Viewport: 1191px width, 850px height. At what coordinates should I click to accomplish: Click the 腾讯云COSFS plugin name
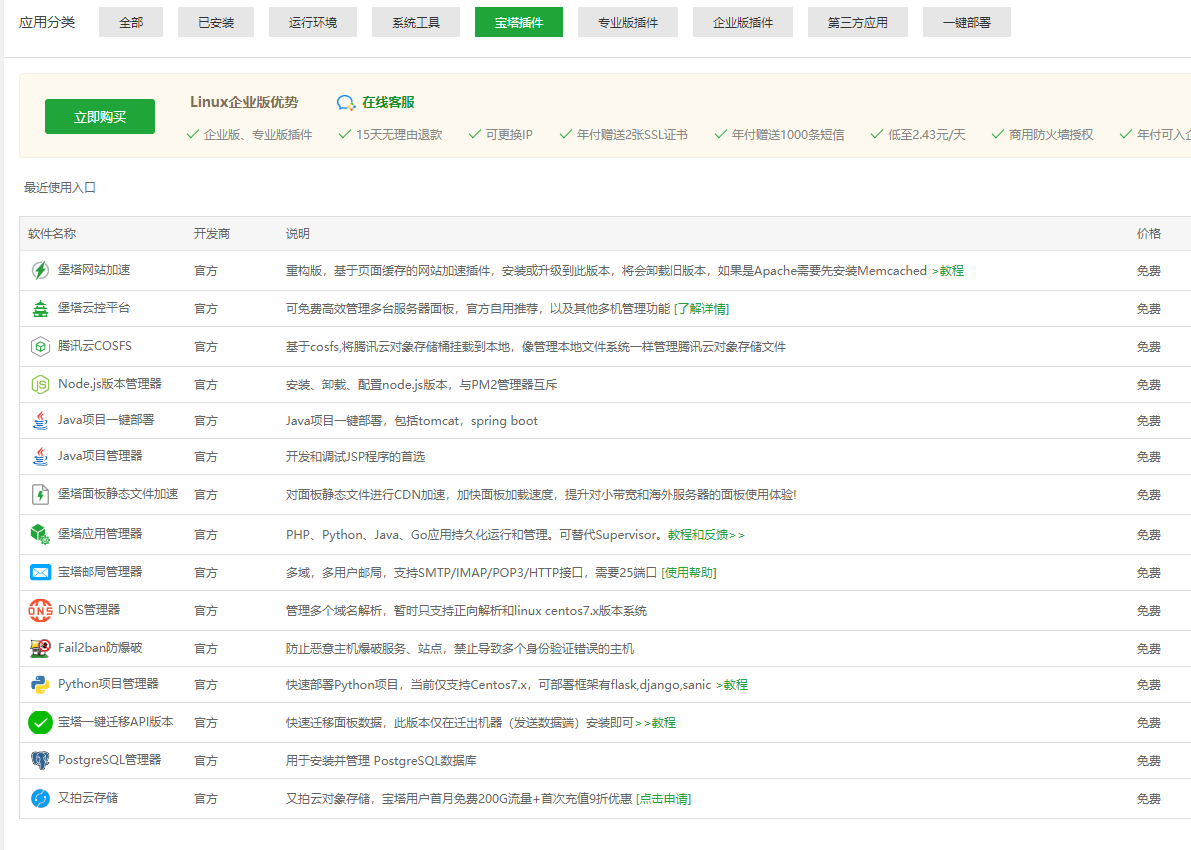tap(95, 346)
